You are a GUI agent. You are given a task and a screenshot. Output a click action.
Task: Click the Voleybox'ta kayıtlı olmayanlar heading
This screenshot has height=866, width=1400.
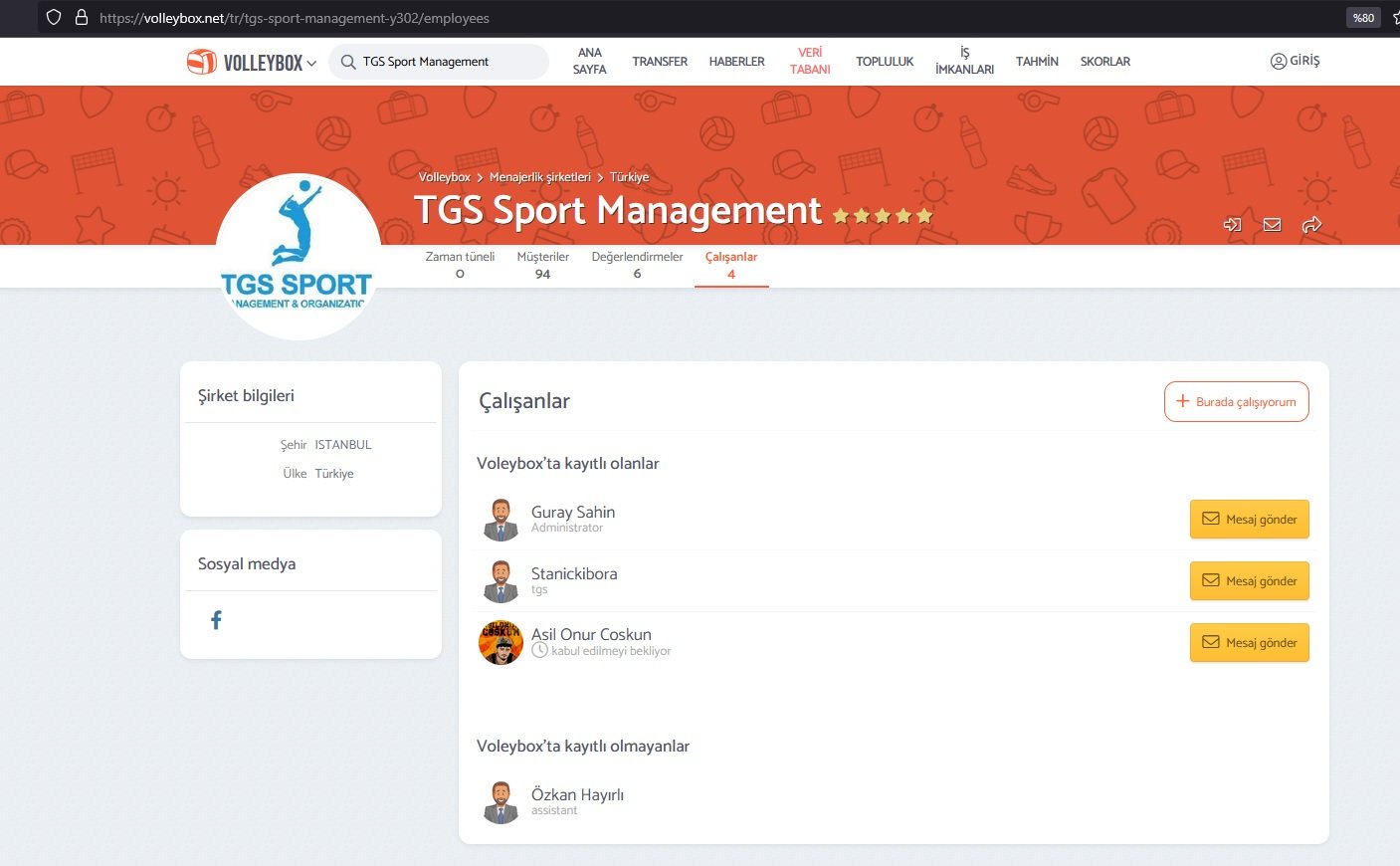pos(583,747)
